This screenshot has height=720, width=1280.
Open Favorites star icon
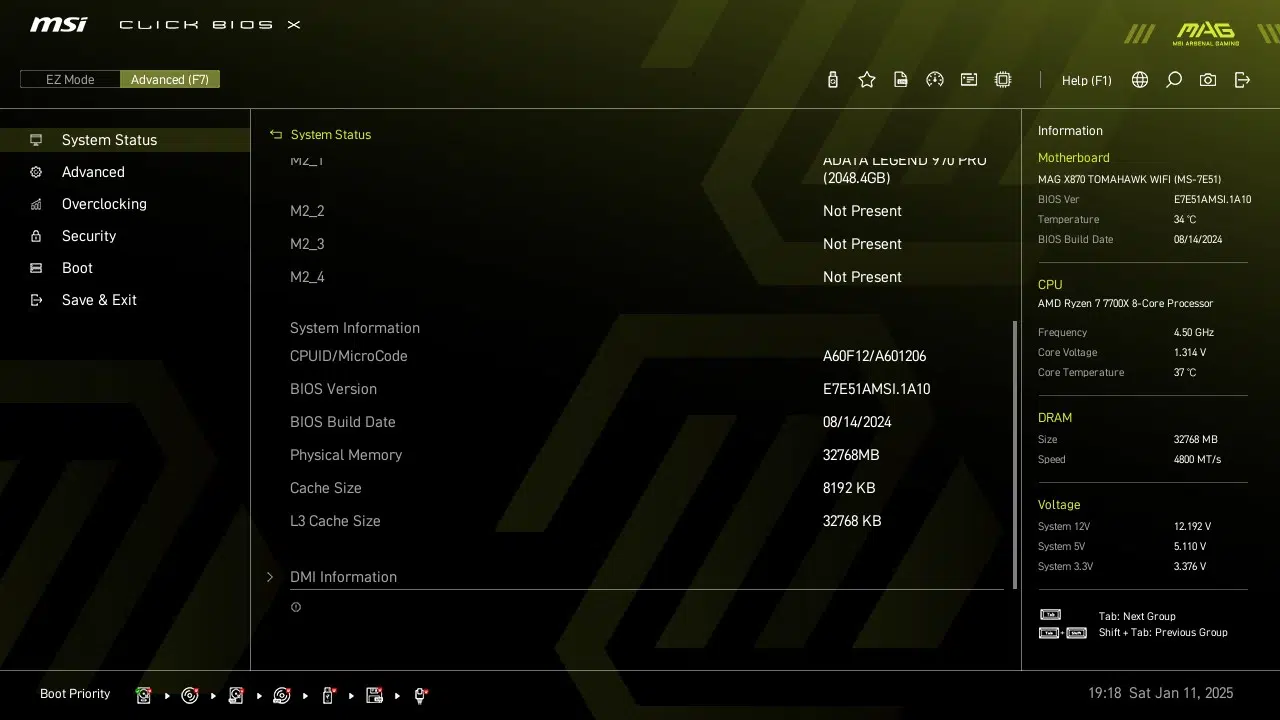tap(867, 80)
